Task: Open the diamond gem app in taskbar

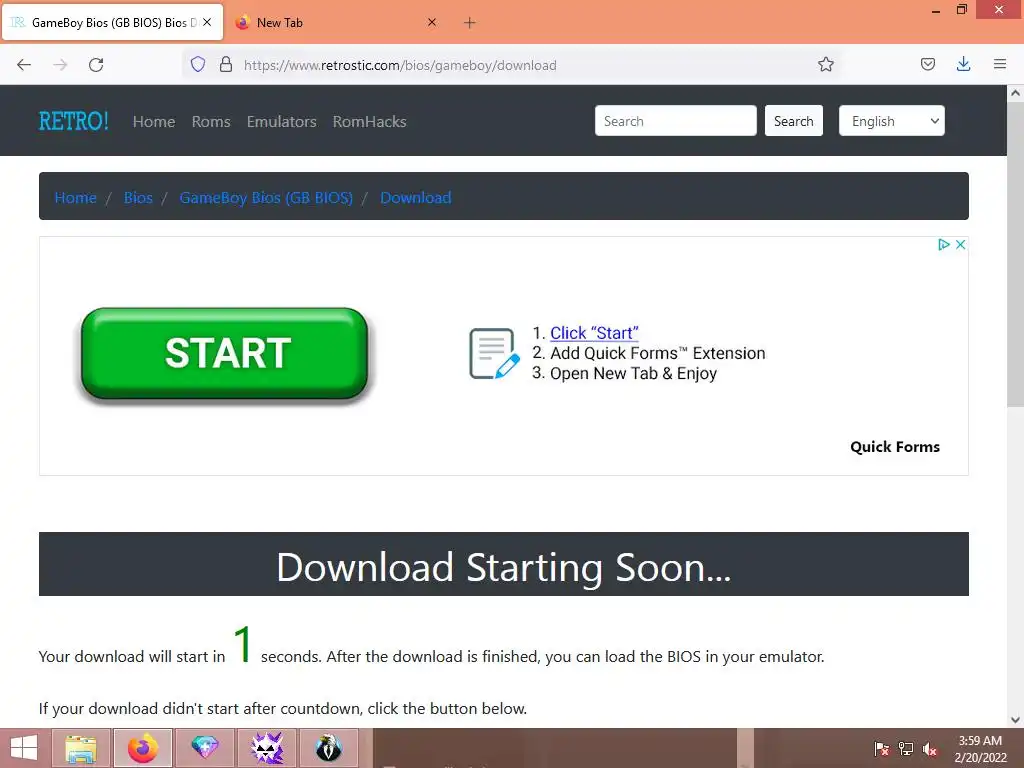Action: coord(205,748)
